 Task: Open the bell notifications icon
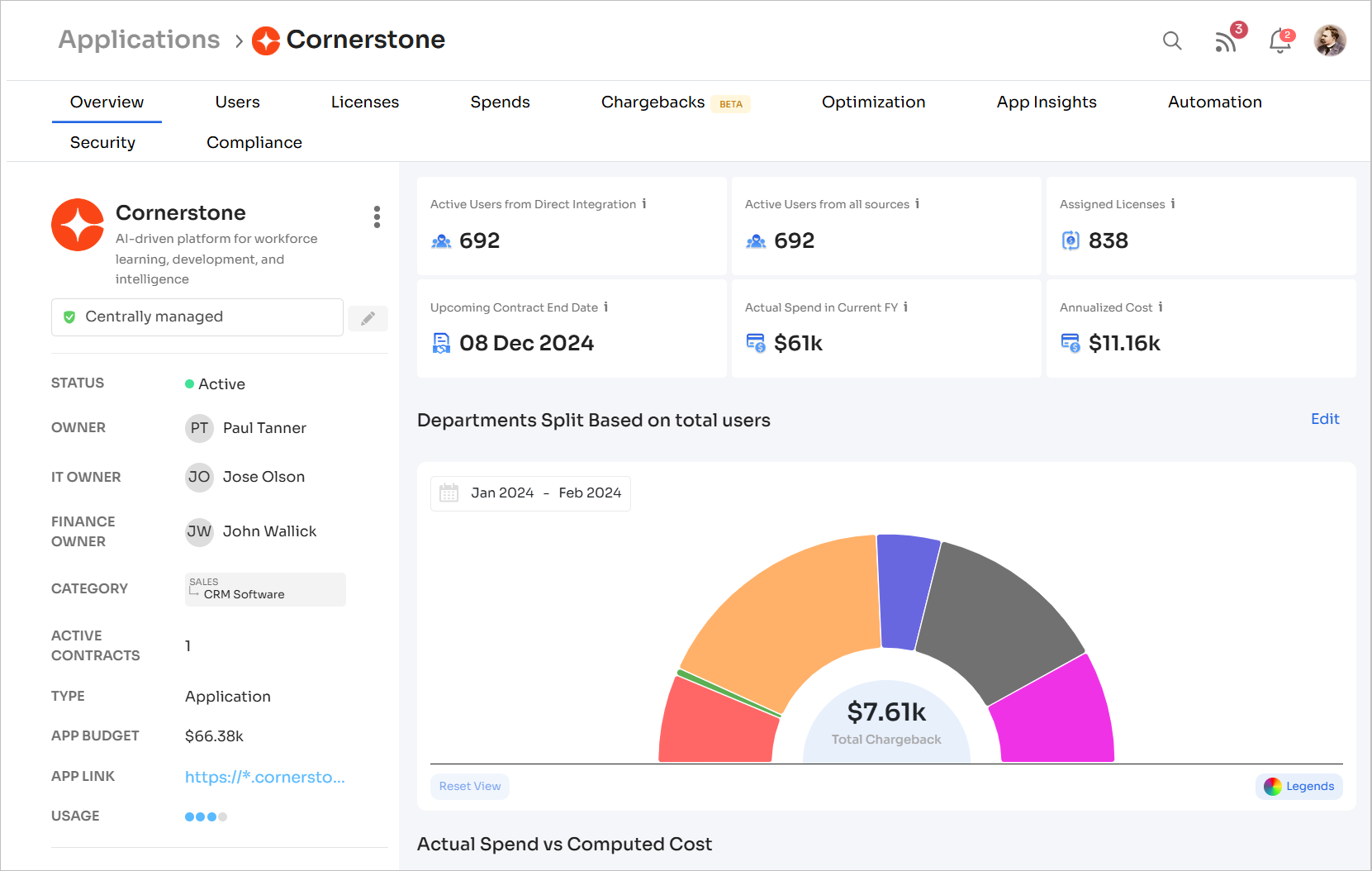pyautogui.click(x=1280, y=40)
